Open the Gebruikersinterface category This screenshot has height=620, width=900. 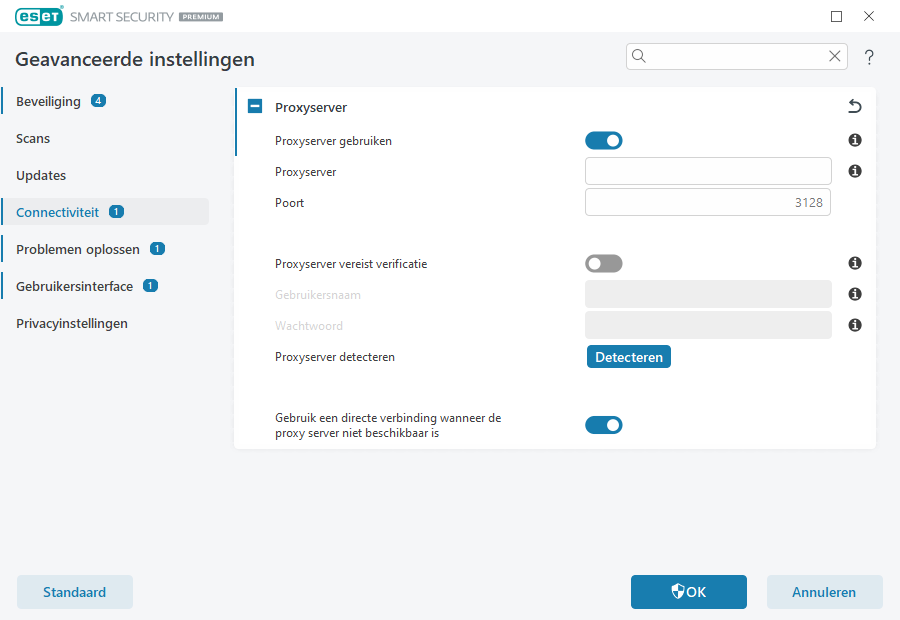(x=74, y=286)
